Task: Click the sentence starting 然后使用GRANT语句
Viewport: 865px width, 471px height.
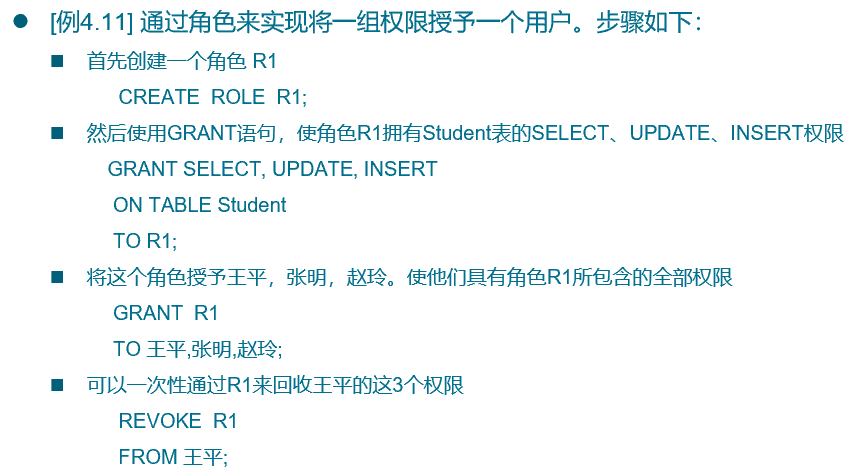Action: (465, 133)
